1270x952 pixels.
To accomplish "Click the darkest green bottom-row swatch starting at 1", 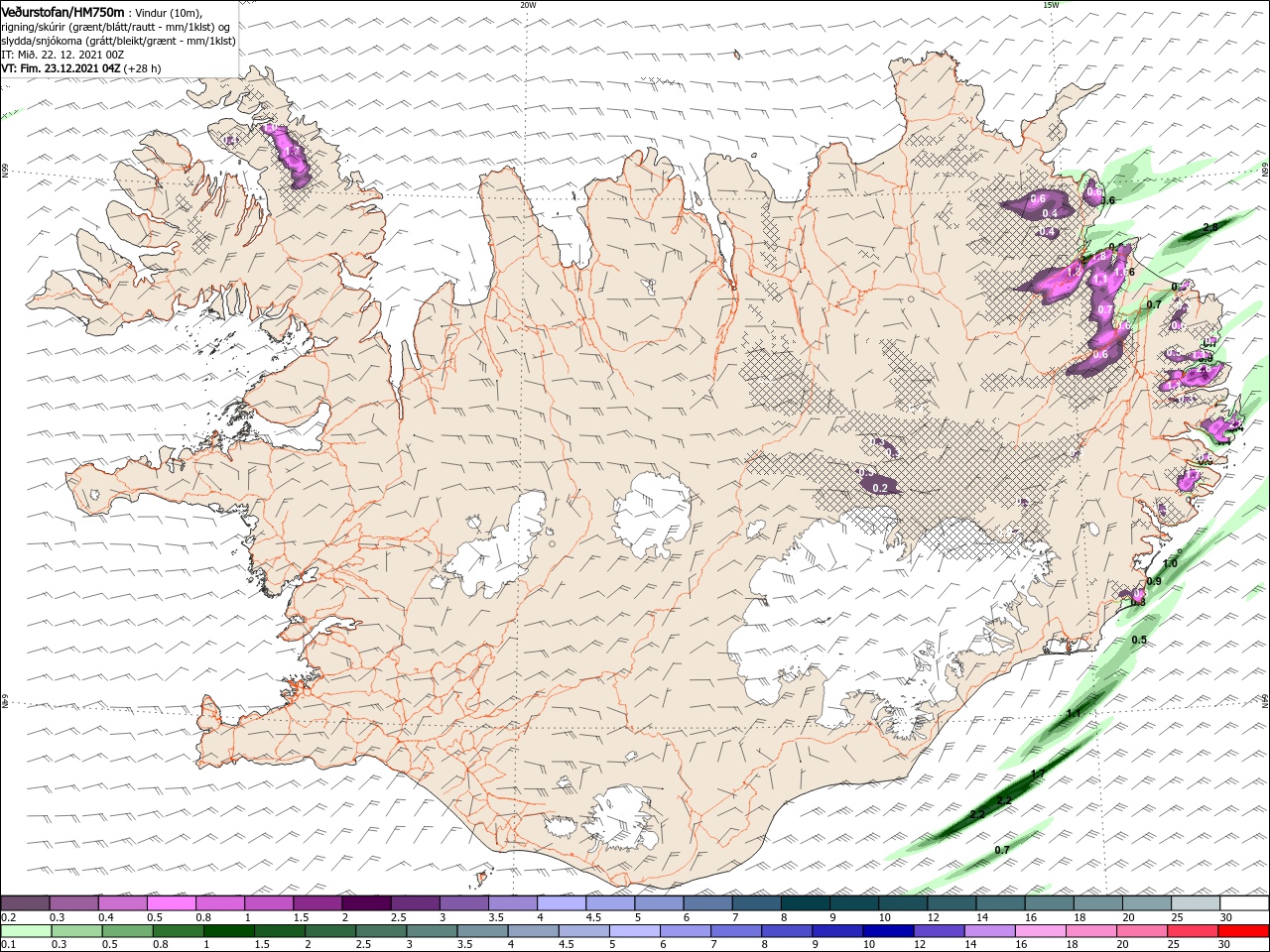I will point(228,931).
